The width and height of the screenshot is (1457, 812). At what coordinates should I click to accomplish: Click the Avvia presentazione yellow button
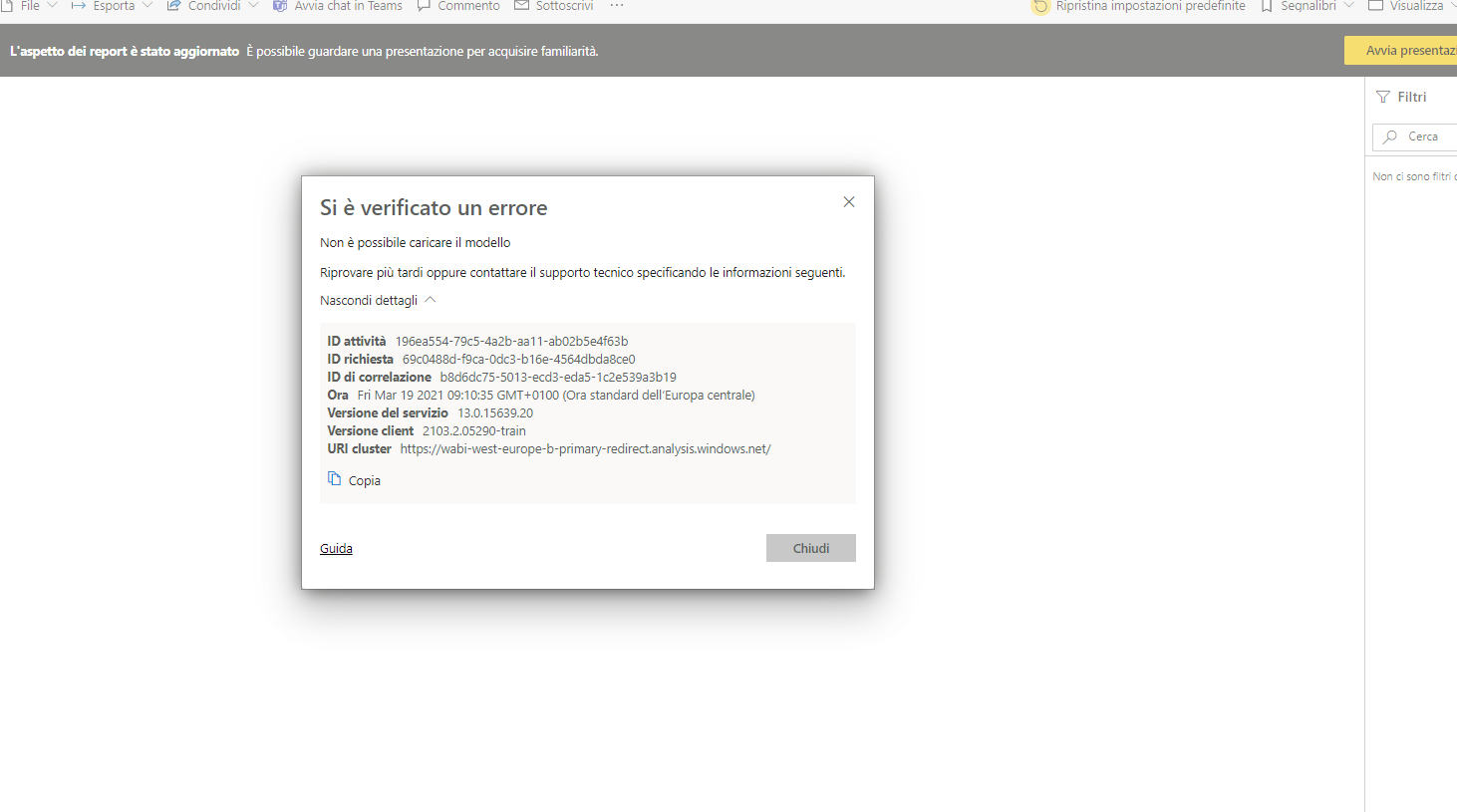coord(1400,51)
